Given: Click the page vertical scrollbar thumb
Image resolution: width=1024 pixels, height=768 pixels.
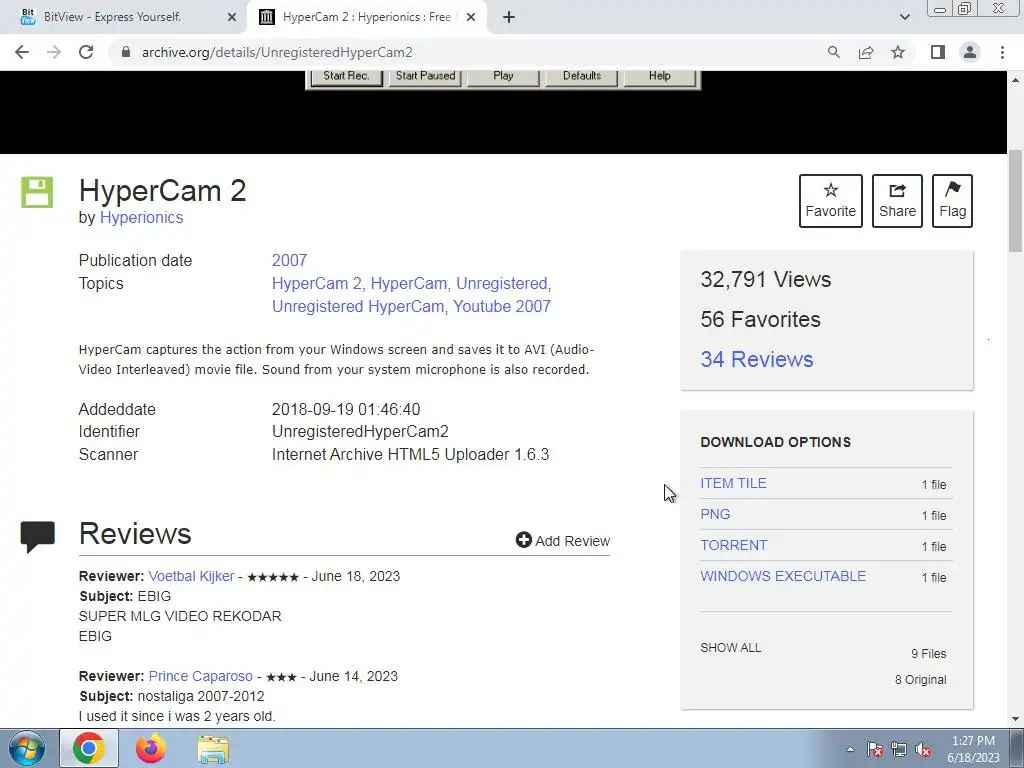Looking at the screenshot, I should point(1015,200).
